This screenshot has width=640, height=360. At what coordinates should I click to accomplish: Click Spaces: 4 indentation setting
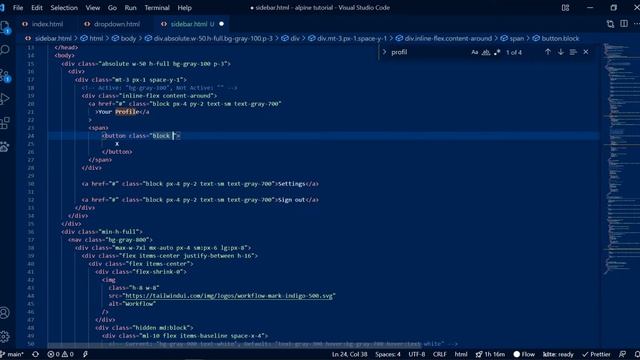388,354
